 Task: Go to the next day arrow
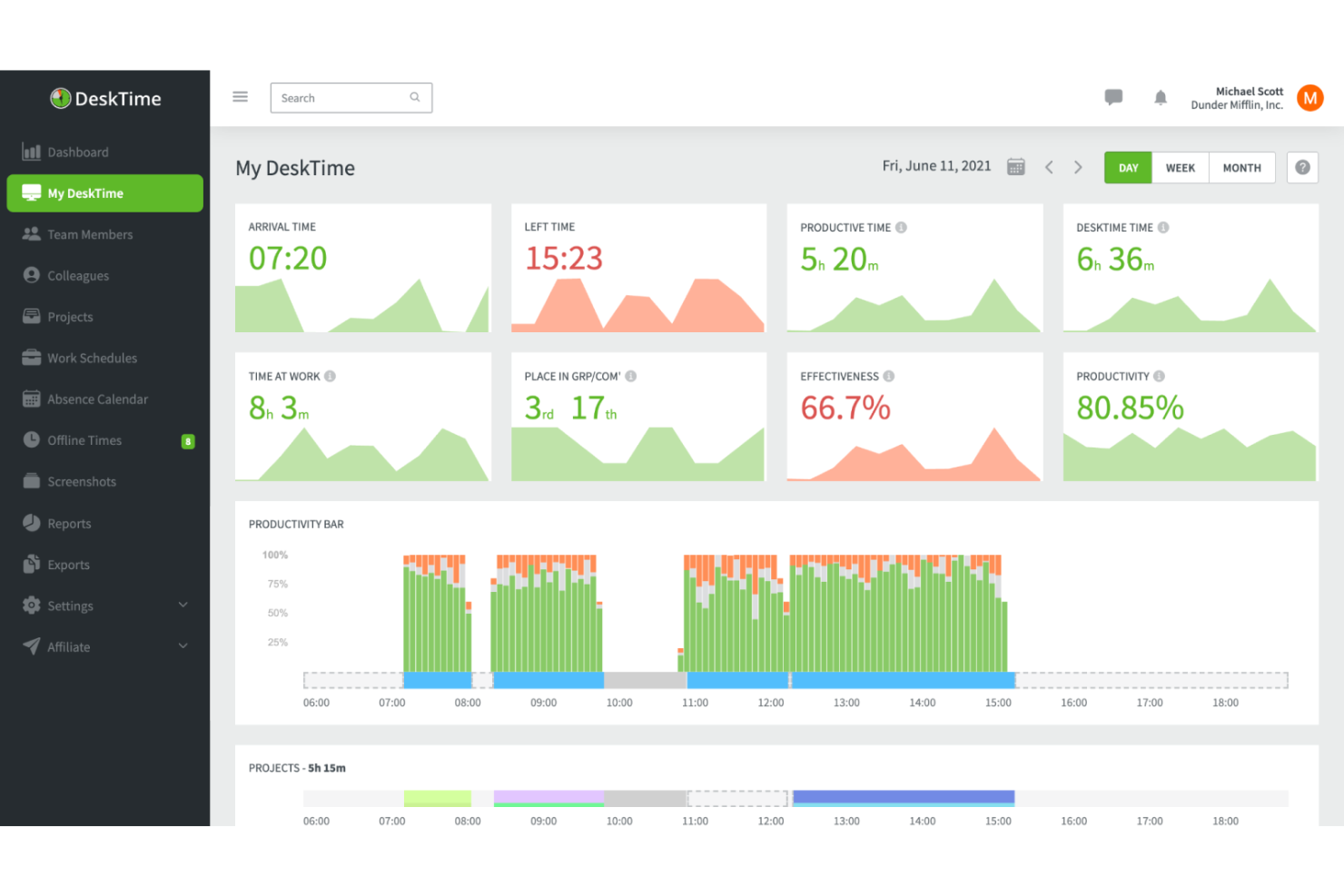[1078, 167]
